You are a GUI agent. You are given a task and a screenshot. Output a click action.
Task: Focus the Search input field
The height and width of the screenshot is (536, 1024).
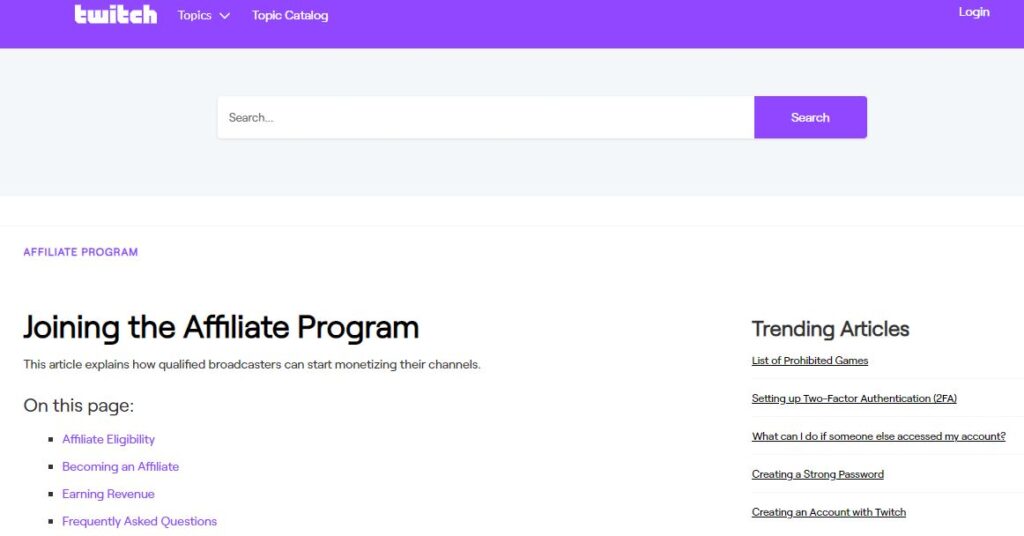(485, 118)
